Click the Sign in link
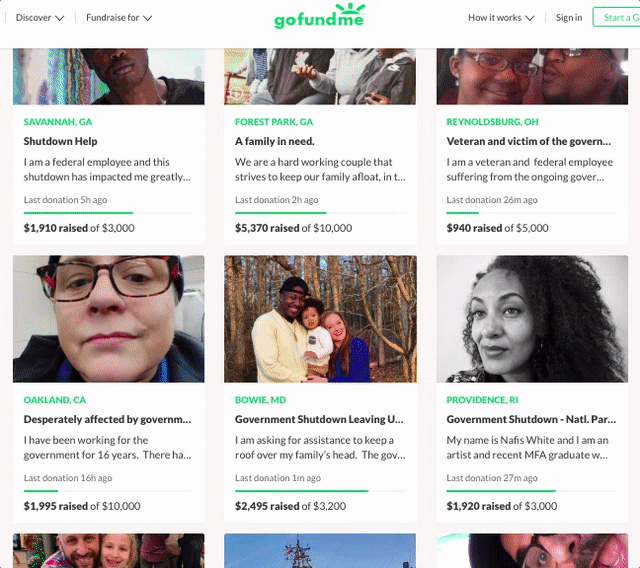The width and height of the screenshot is (640, 568). pos(569,18)
